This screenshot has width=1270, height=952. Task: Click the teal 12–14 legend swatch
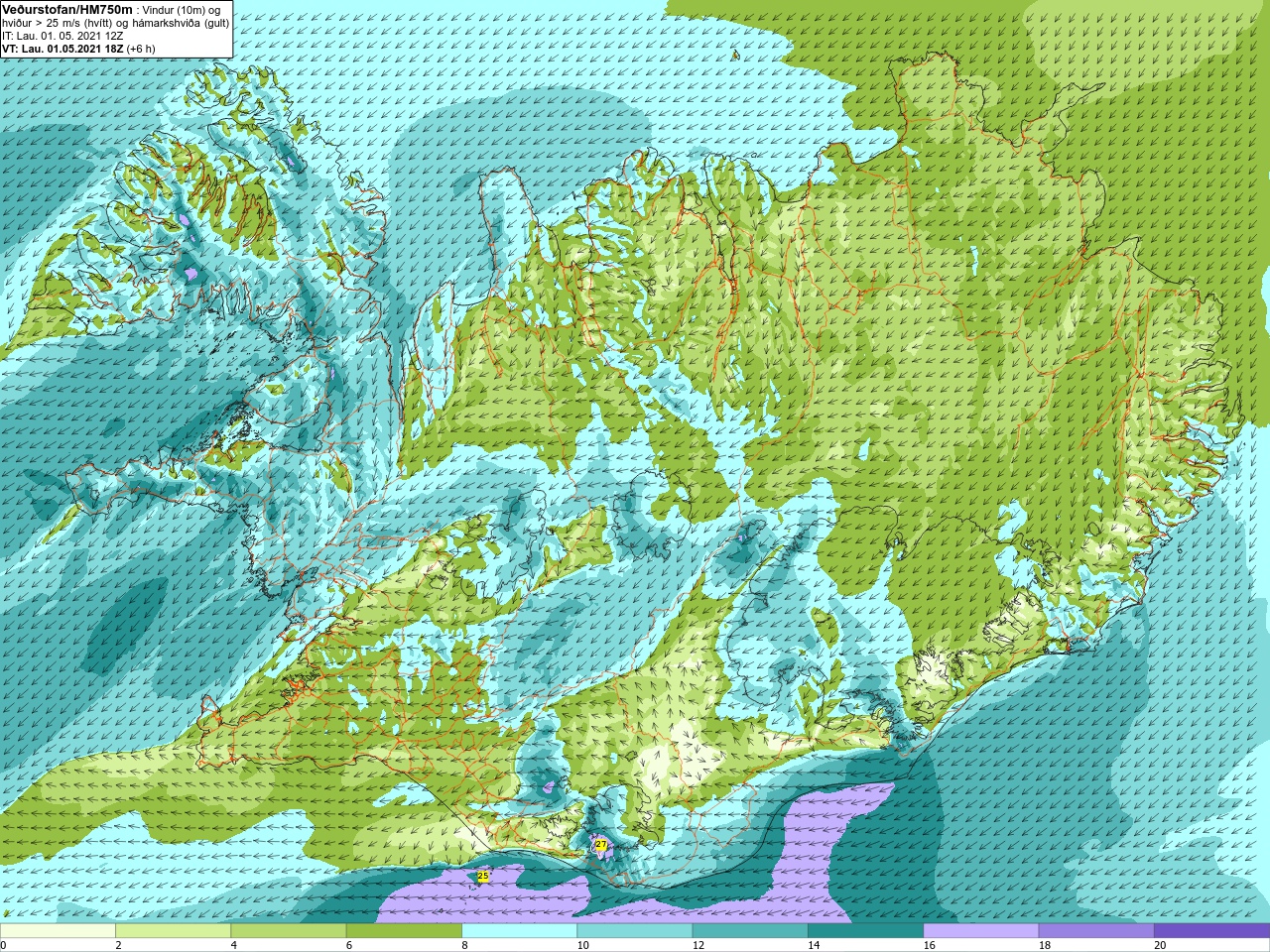coord(749,931)
